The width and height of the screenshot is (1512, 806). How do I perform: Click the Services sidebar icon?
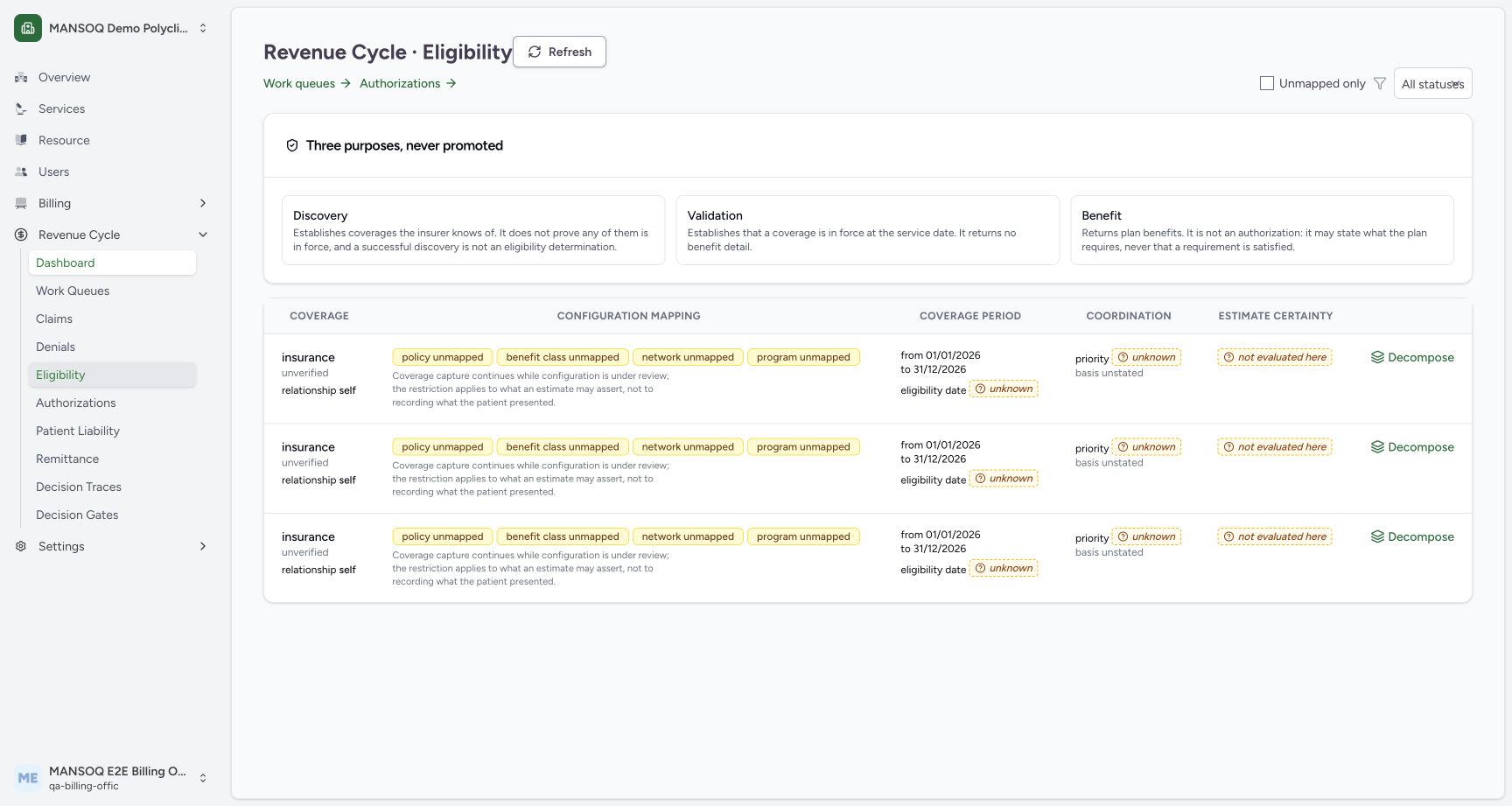coord(21,109)
